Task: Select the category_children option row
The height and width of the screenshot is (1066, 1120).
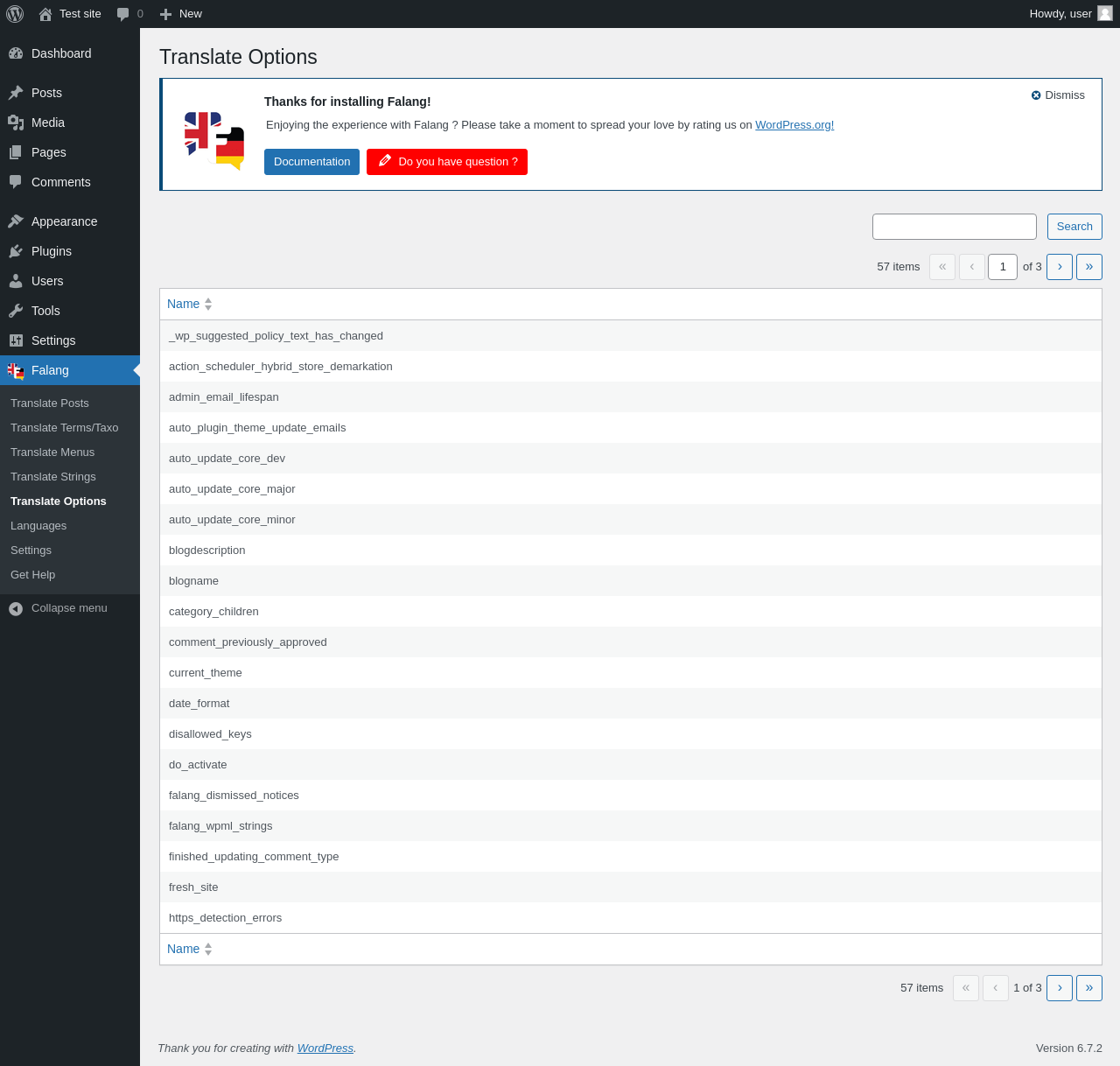Action: click(631, 612)
